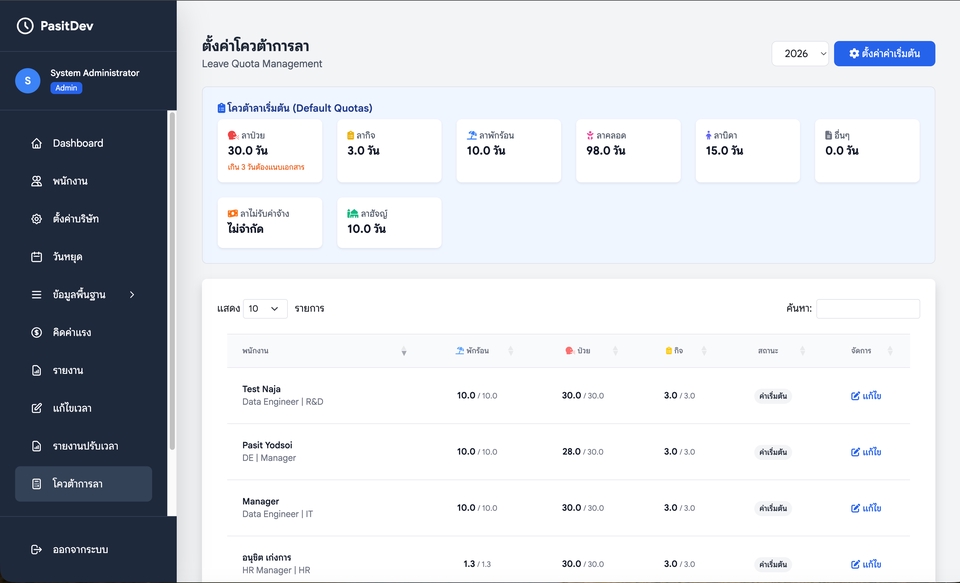
Task: Sort by the จัดการ column header
Action: click(x=866, y=351)
